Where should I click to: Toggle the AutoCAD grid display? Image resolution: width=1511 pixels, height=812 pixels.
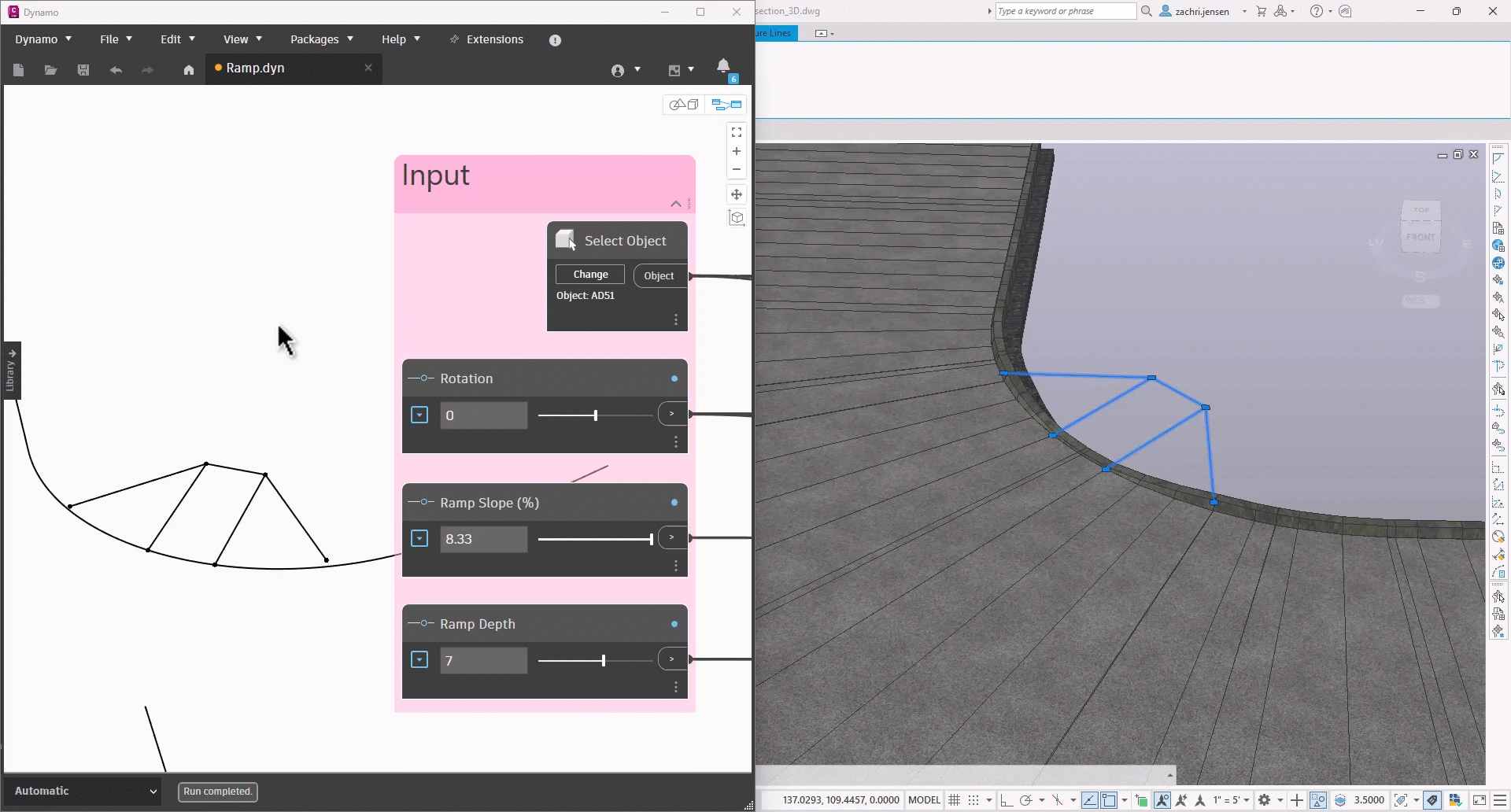[x=955, y=800]
